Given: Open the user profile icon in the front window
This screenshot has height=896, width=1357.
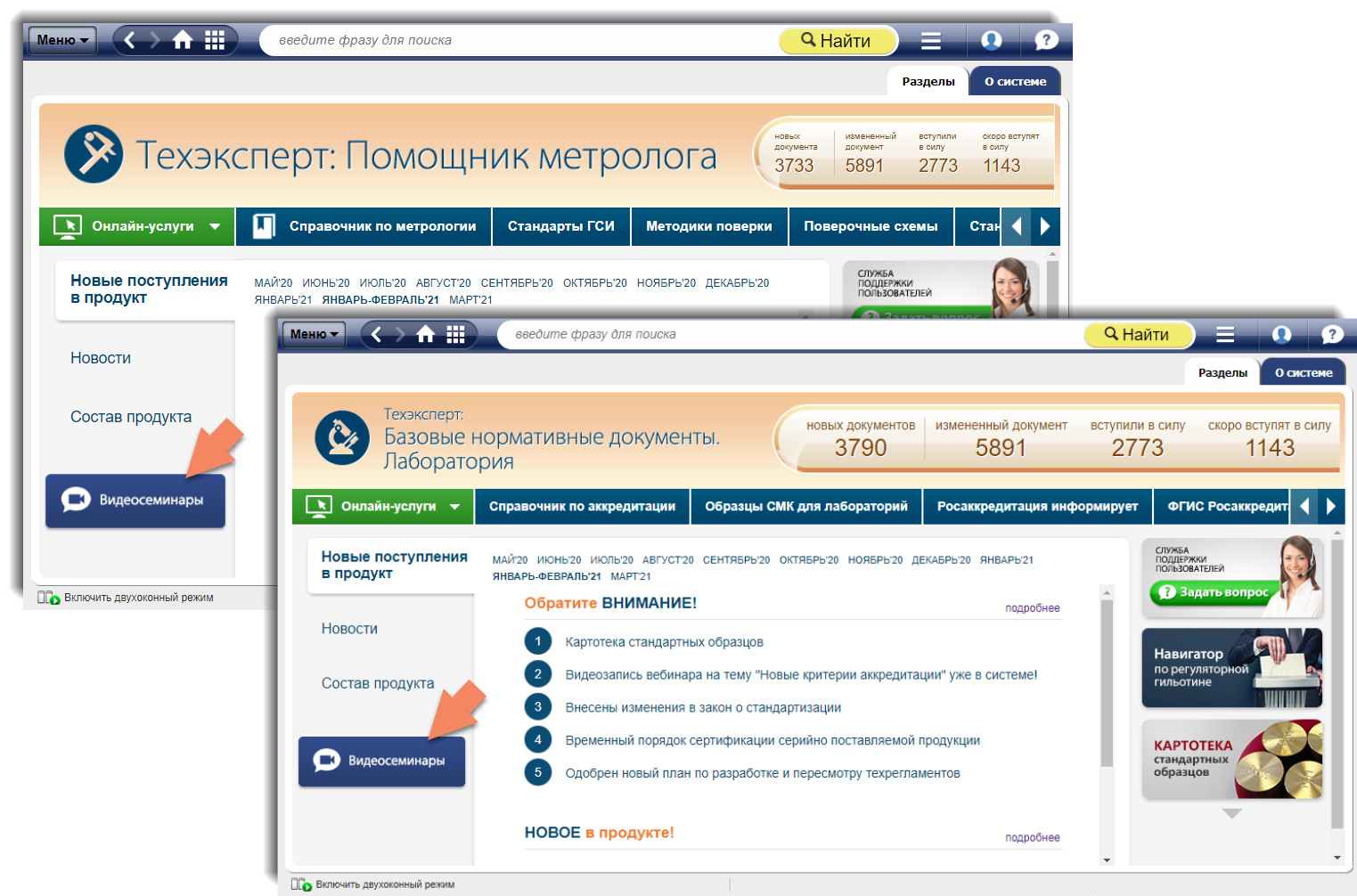Looking at the screenshot, I should (x=1281, y=334).
